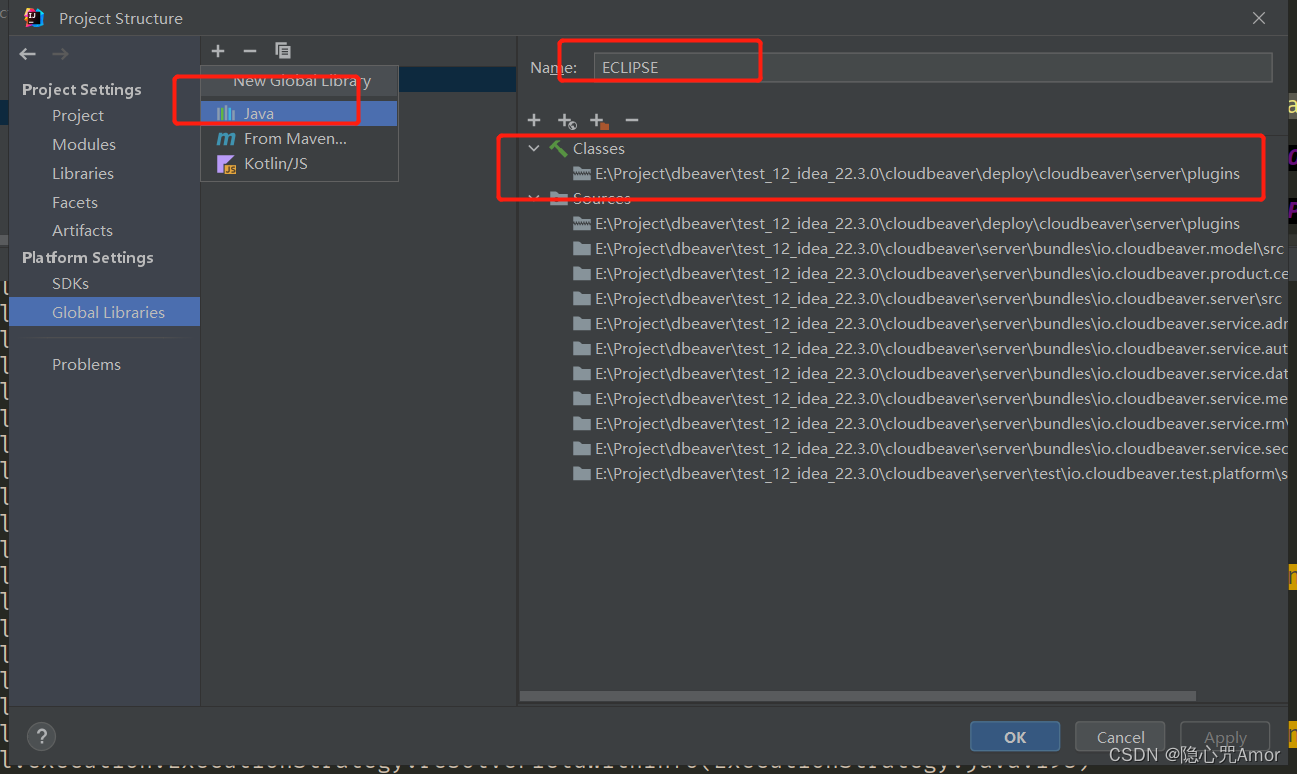Click the add root plus icon
Image resolution: width=1297 pixels, height=774 pixels.
[x=534, y=120]
